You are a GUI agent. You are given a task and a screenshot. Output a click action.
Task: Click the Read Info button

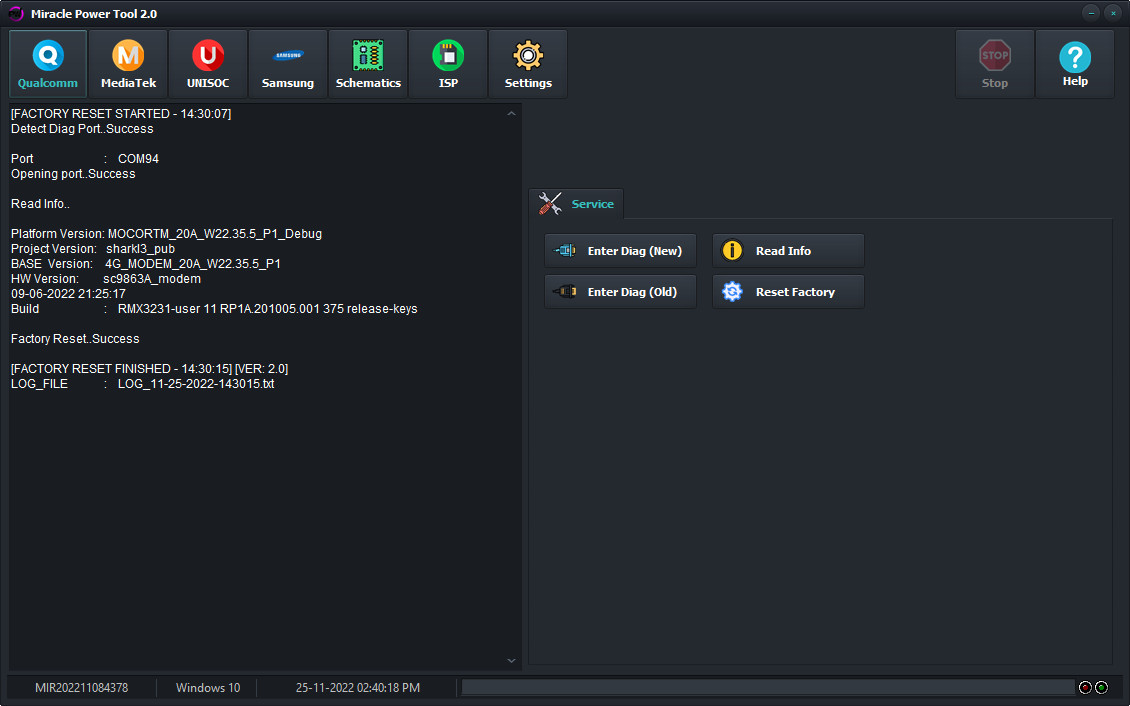click(x=788, y=251)
